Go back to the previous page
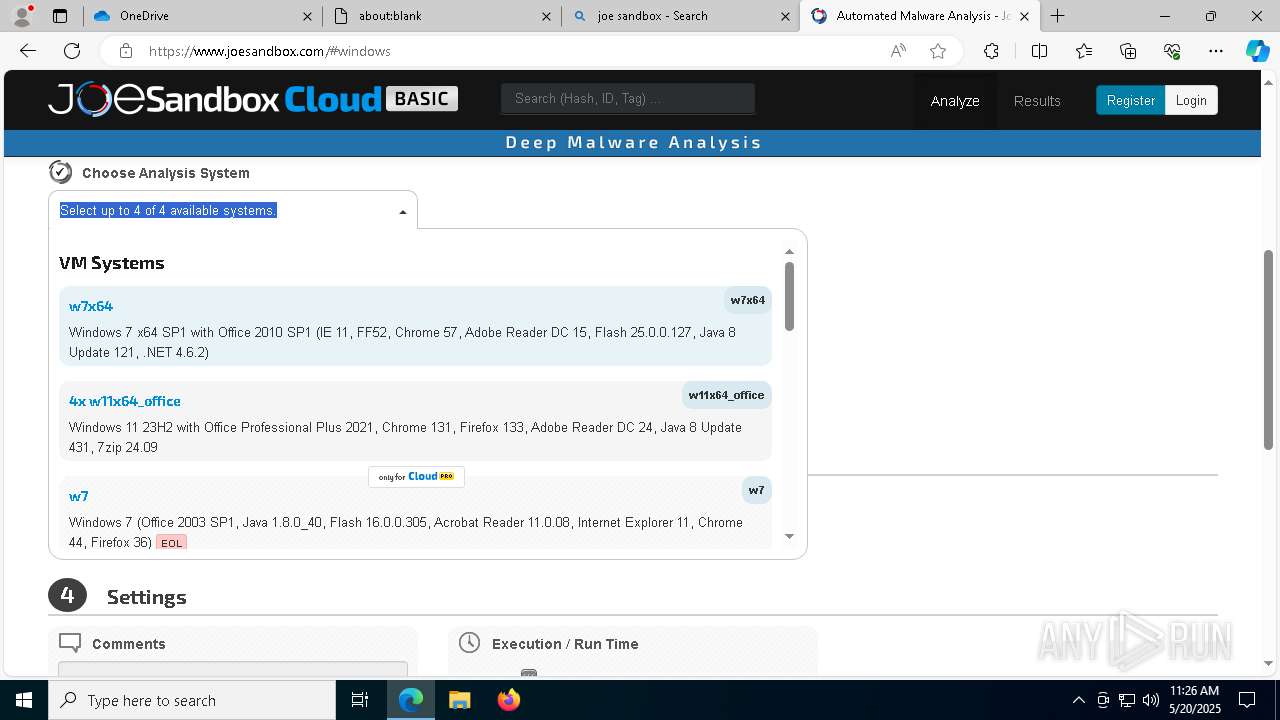The image size is (1280, 720). point(28,51)
